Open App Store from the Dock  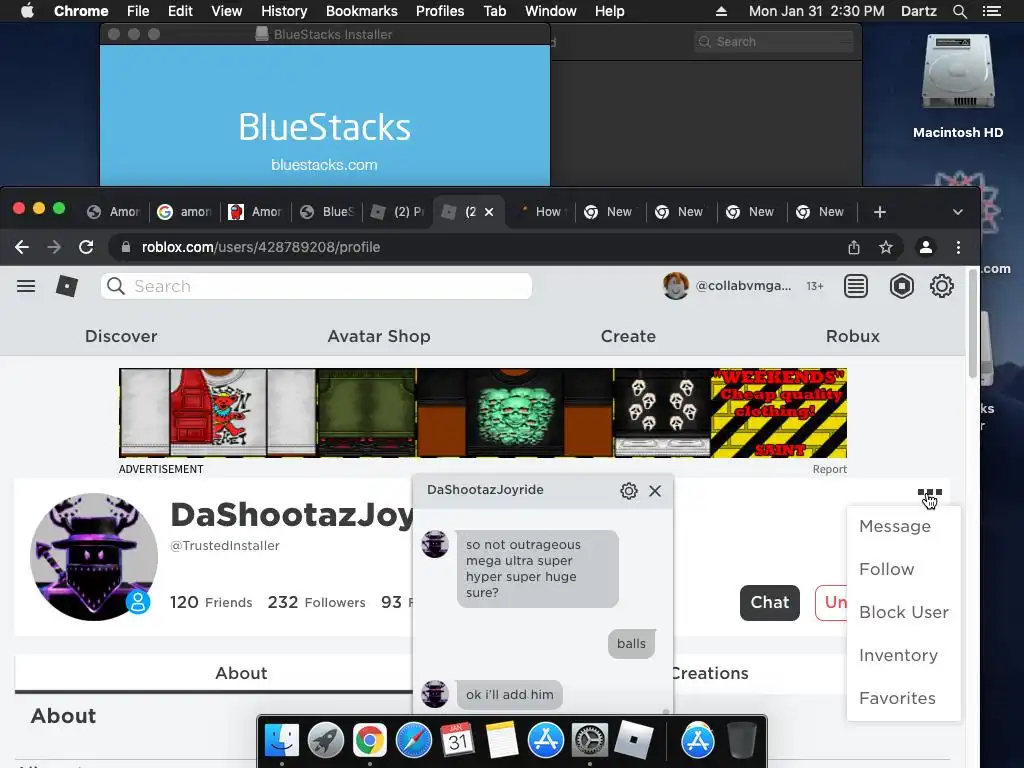tap(545, 741)
